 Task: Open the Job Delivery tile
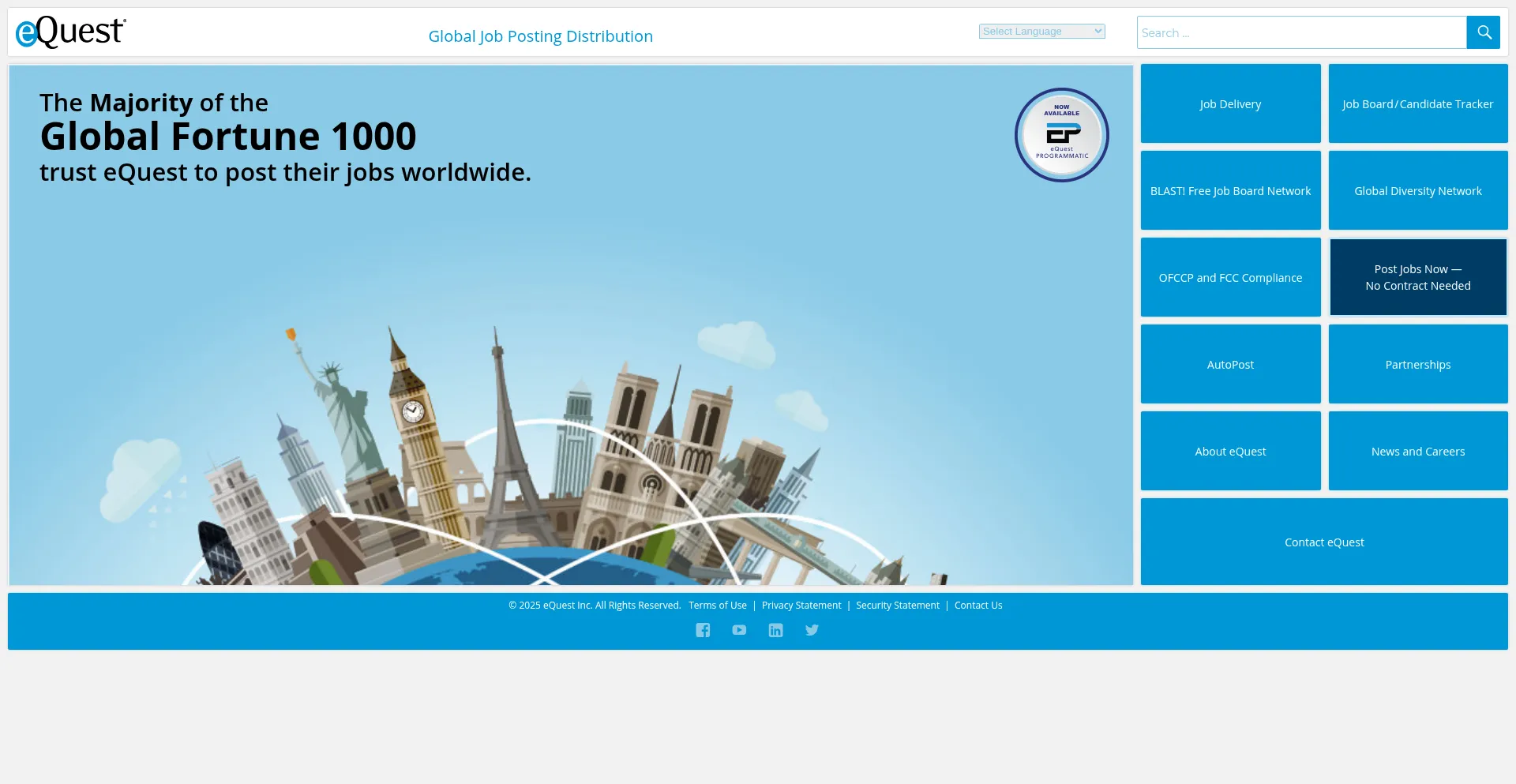[x=1230, y=103]
